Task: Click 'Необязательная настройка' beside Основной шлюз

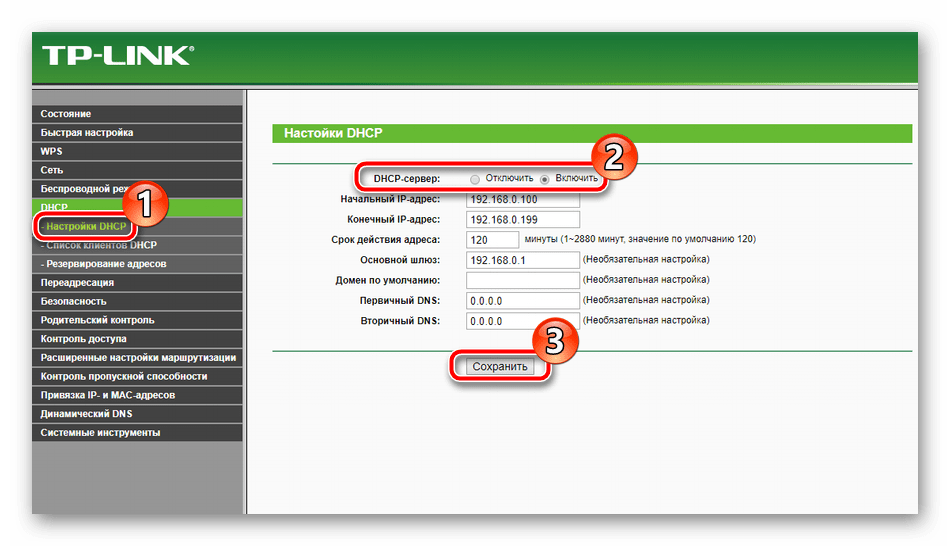Action: [x=646, y=259]
